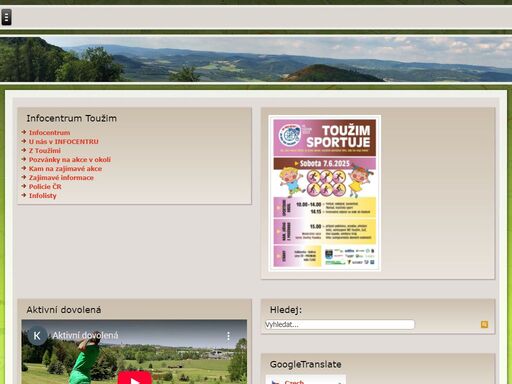The height and width of the screenshot is (384, 512).
Task: Go to Z Toužimi section
Action: point(45,151)
